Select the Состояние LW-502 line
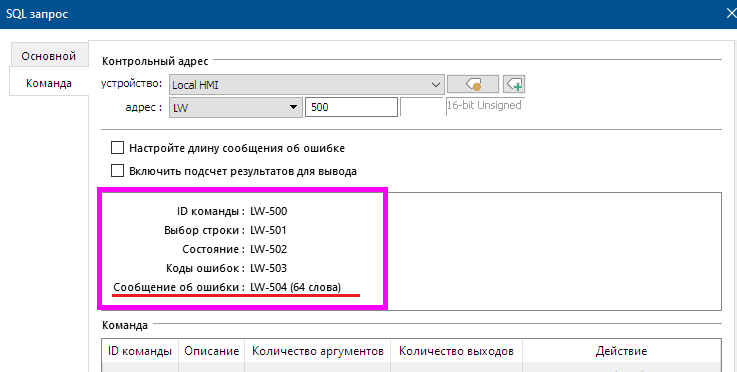737x372 pixels. pyautogui.click(x=235, y=249)
